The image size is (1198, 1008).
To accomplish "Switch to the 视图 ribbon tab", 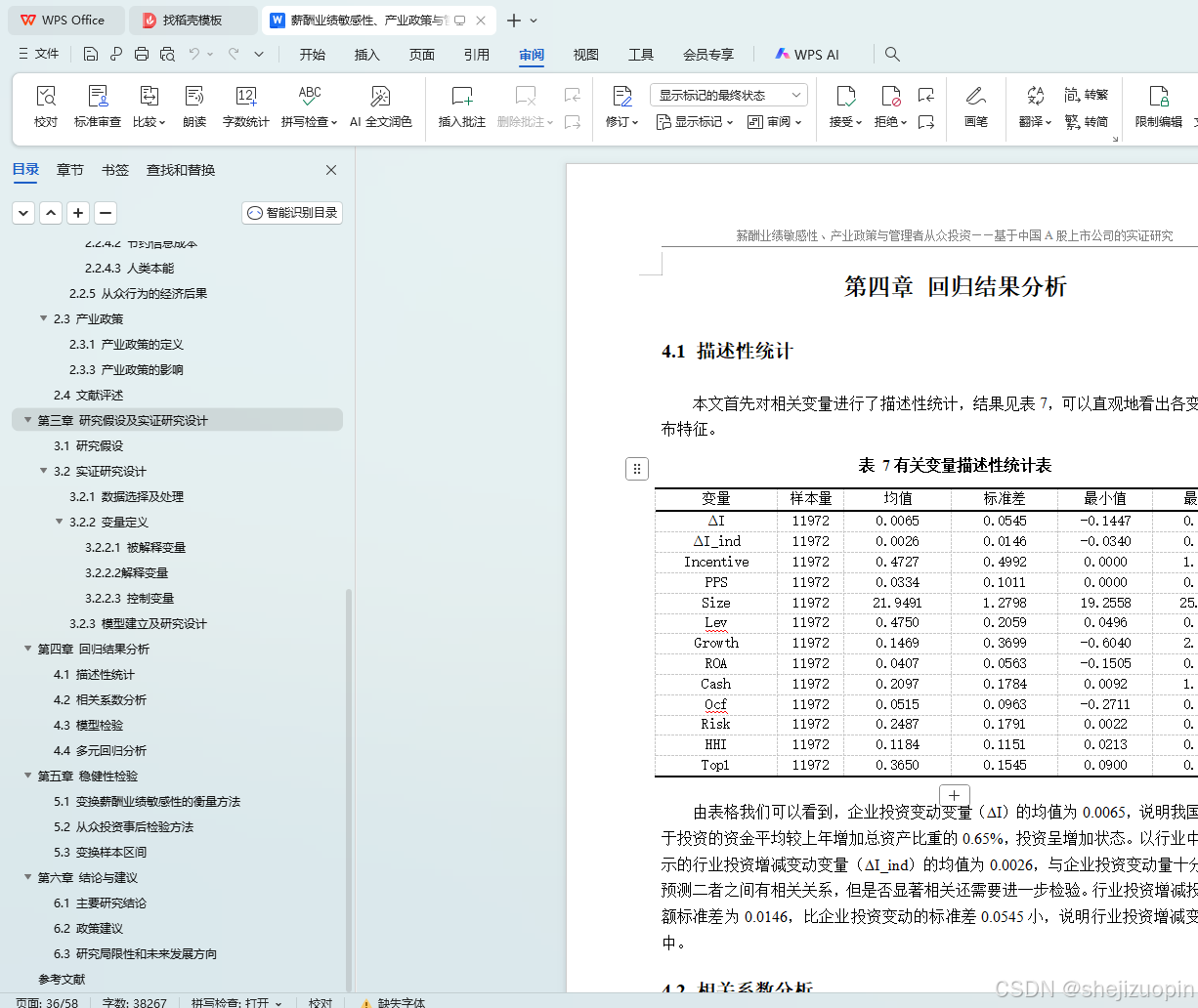I will pos(586,55).
